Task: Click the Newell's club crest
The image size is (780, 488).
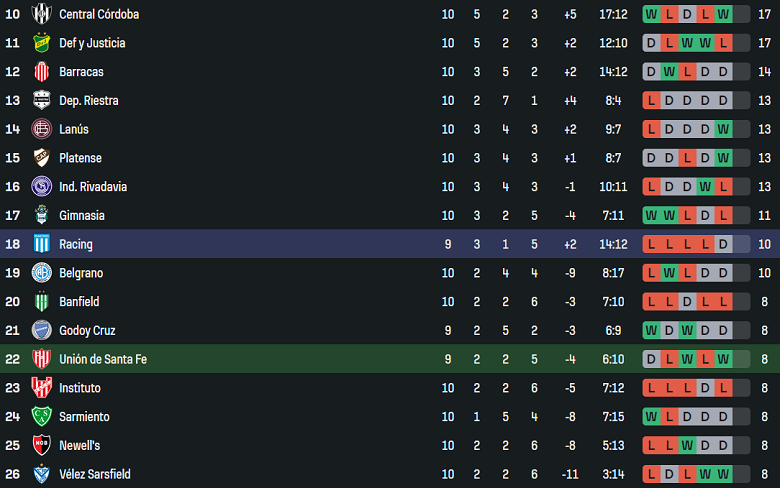Action: click(x=42, y=445)
